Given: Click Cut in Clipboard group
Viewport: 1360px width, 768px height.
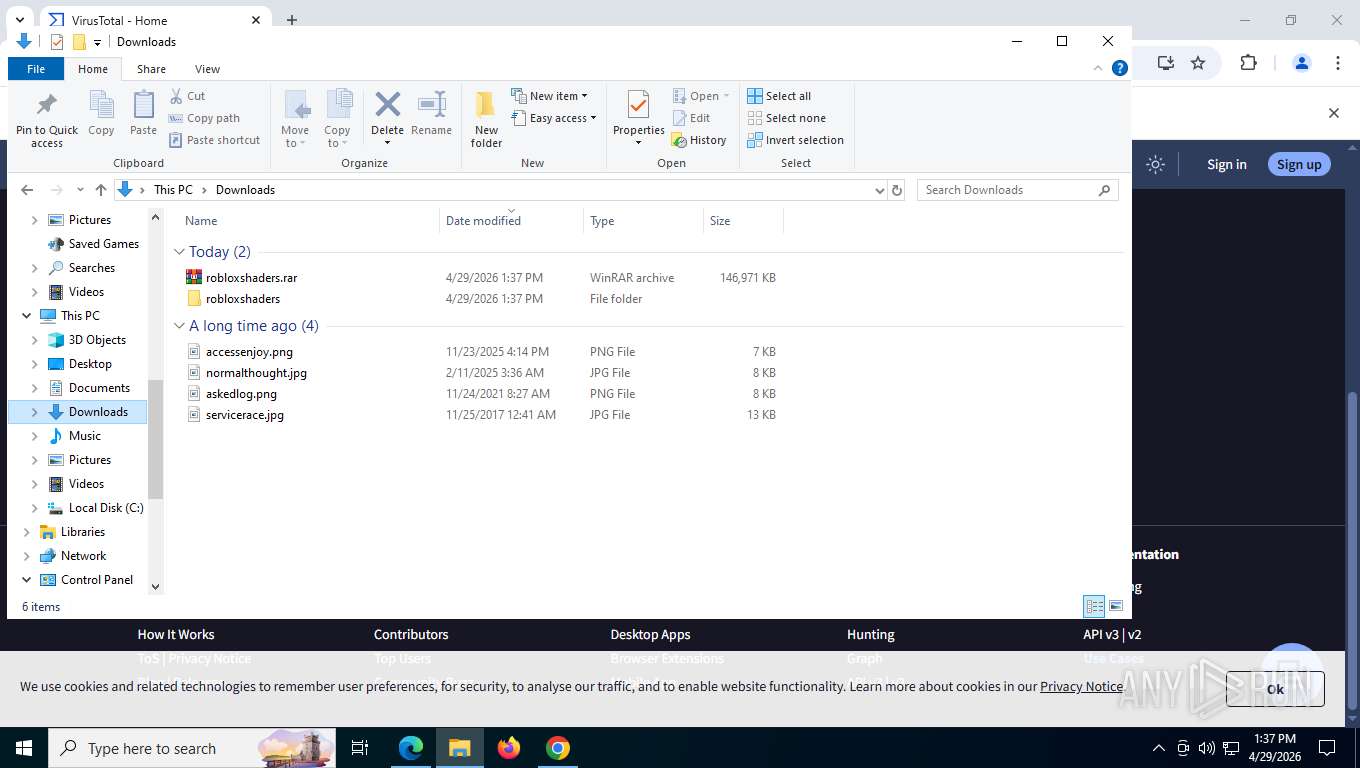Looking at the screenshot, I should coord(187,96).
